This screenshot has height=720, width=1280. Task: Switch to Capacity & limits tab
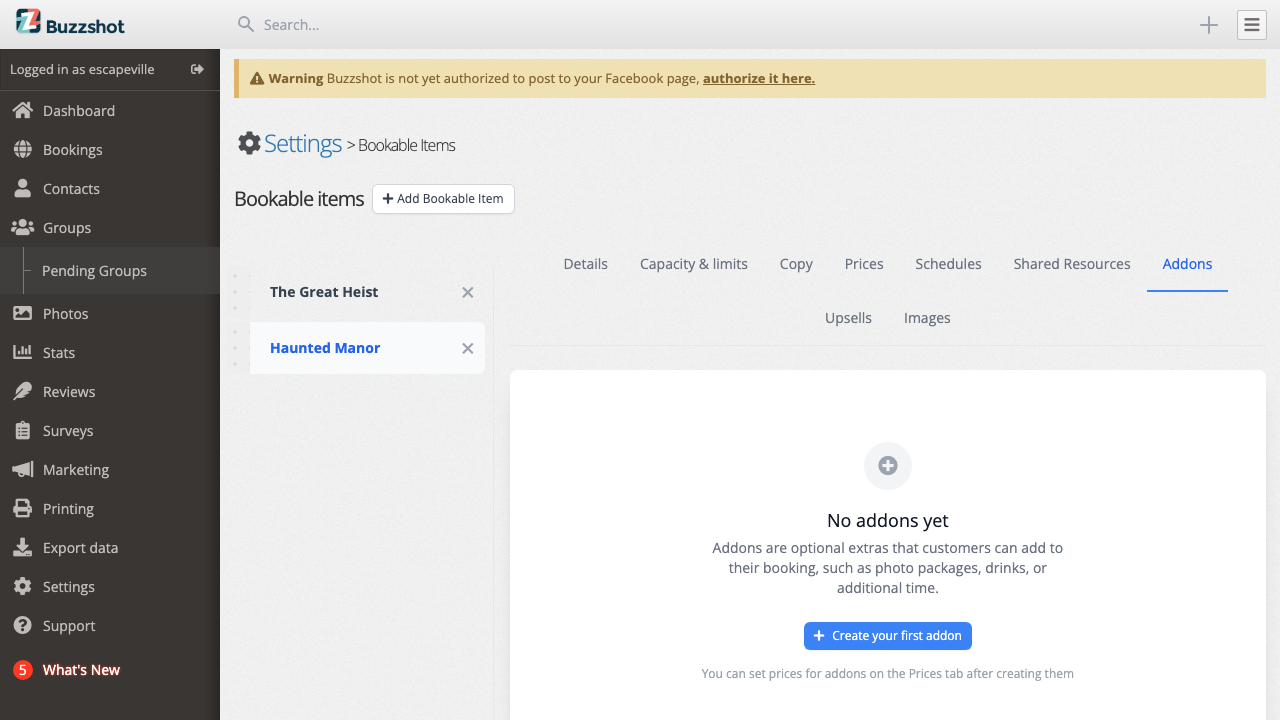click(x=694, y=264)
